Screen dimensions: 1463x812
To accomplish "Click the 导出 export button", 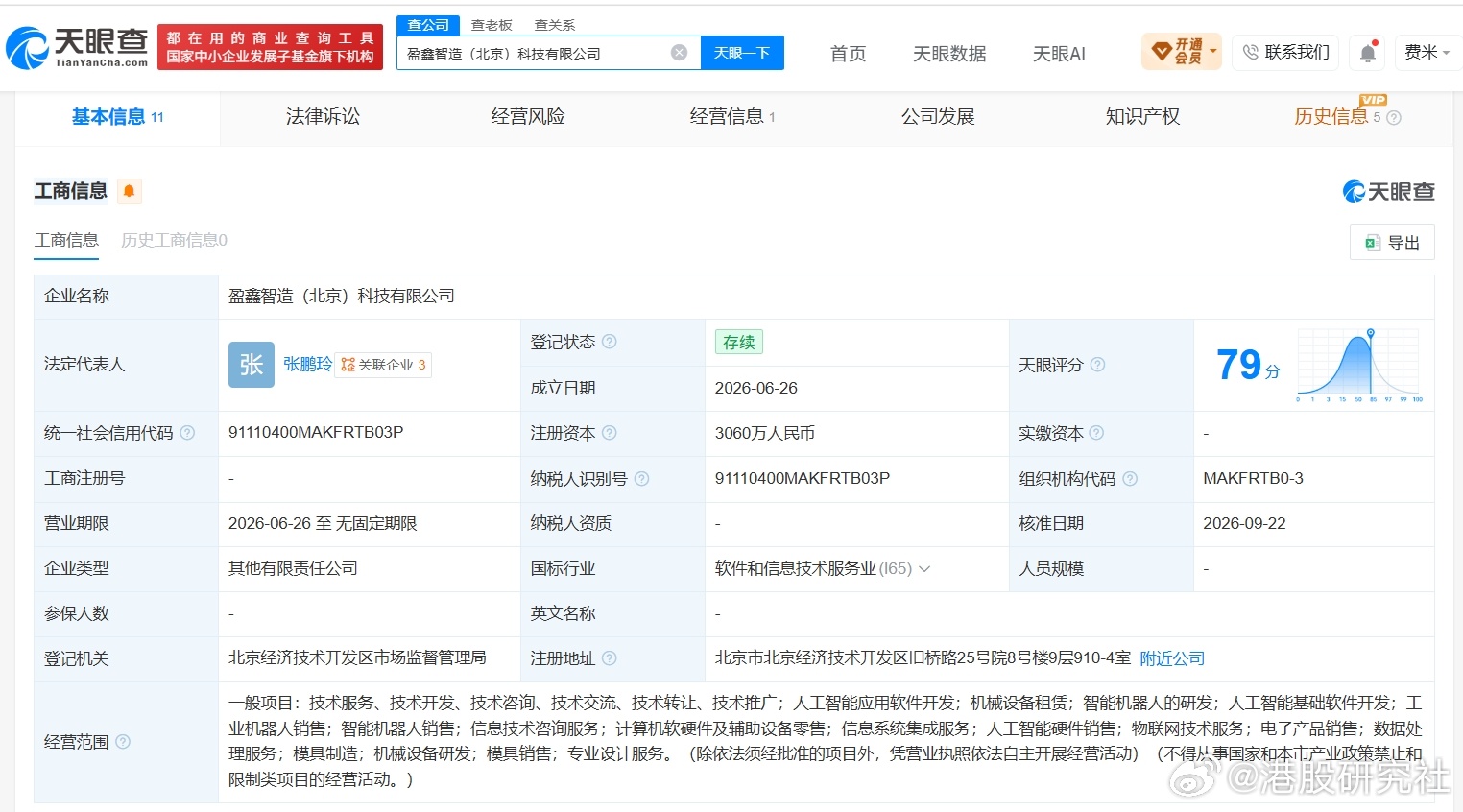I will coord(1392,243).
